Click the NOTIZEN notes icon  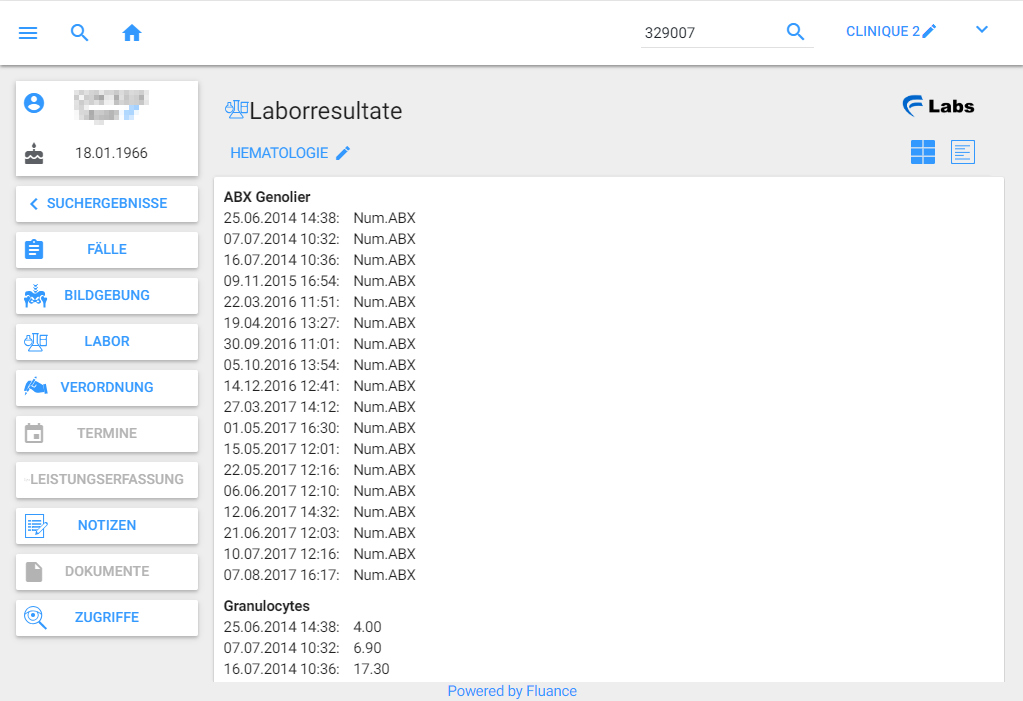click(x=36, y=525)
